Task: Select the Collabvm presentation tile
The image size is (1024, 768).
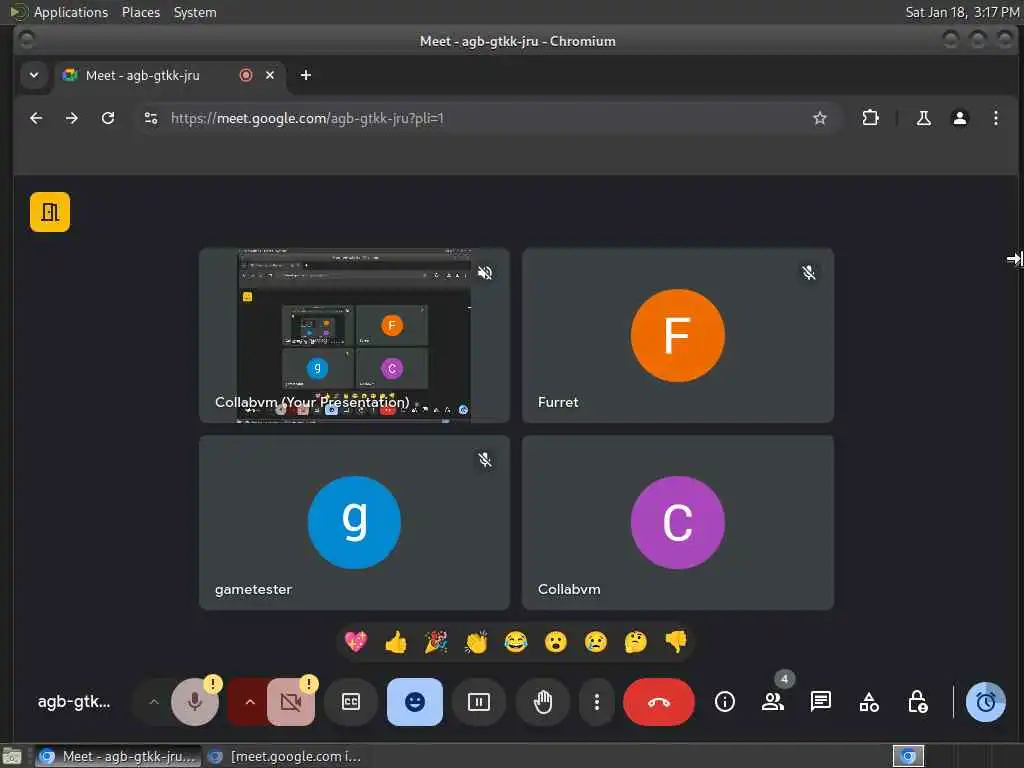Action: (x=354, y=335)
